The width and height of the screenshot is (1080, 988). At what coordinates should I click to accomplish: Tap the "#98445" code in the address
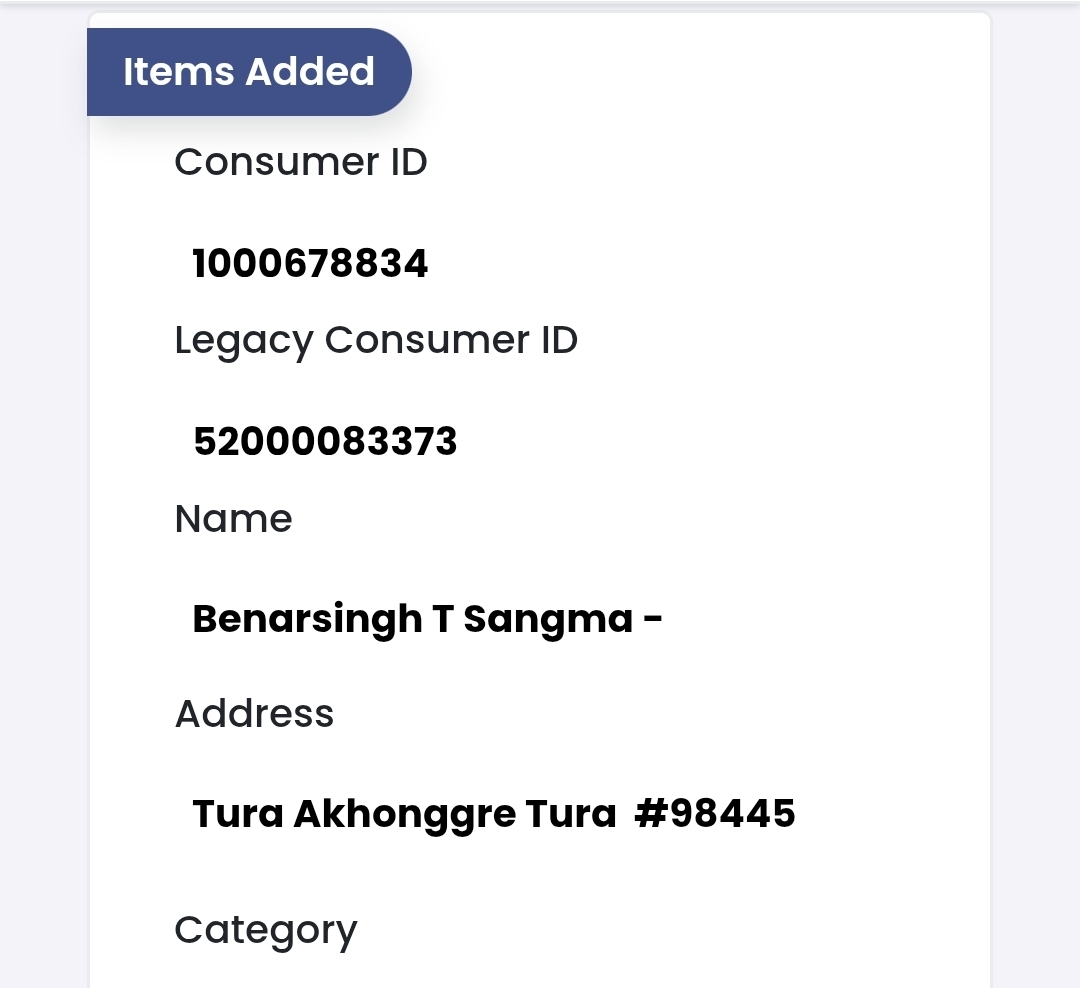click(x=715, y=814)
